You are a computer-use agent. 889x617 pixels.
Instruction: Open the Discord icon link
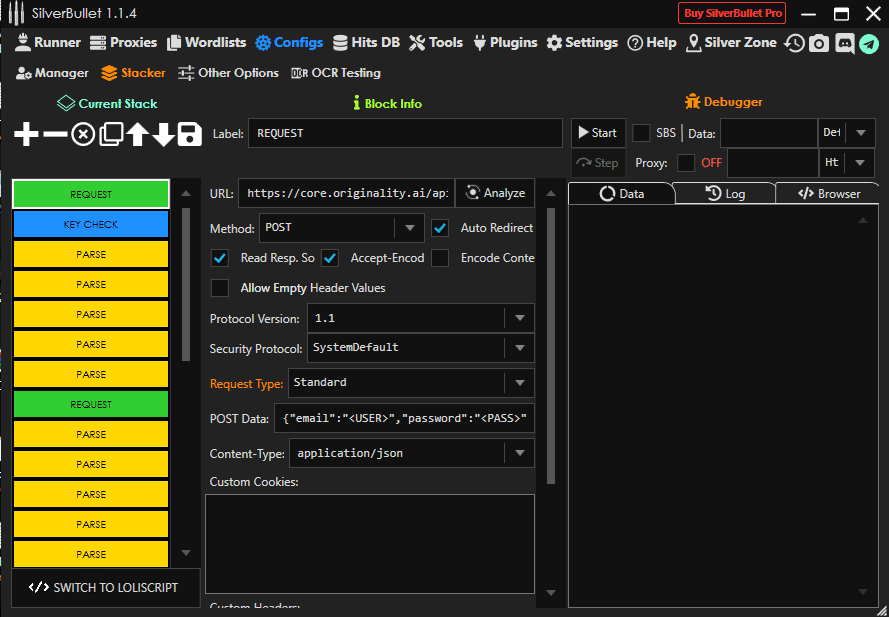844,43
